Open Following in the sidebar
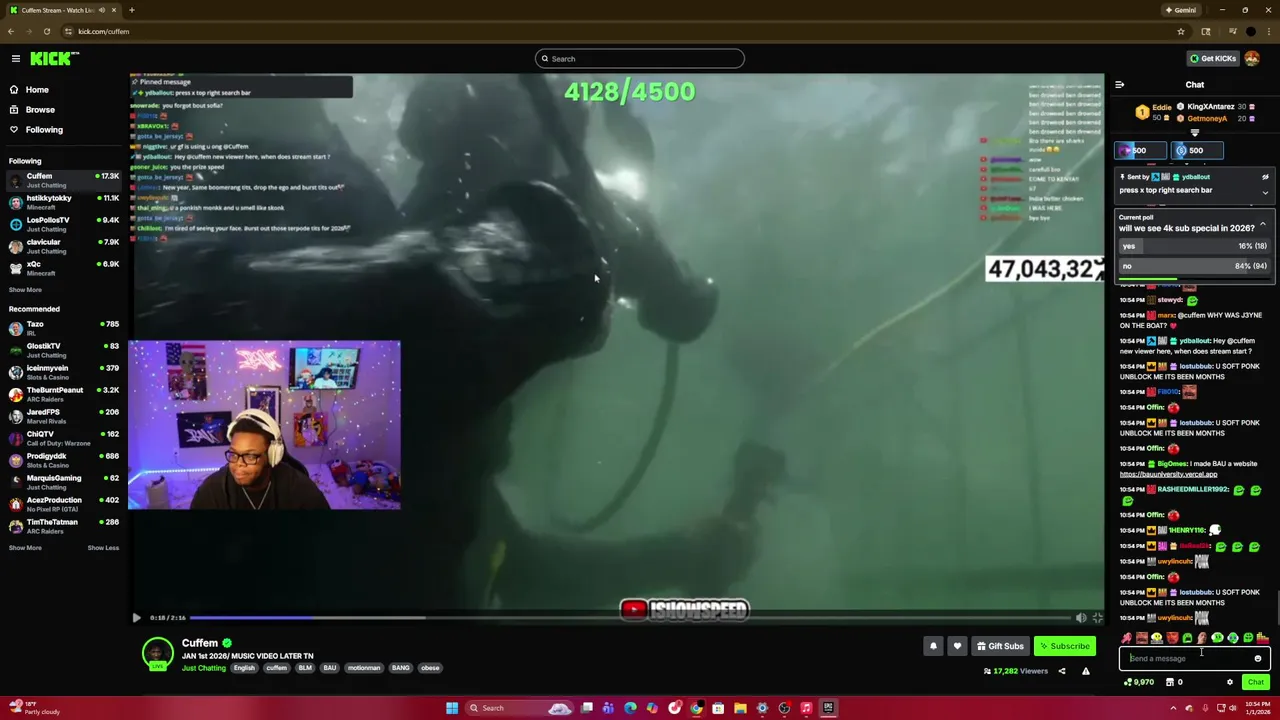The image size is (1280, 720). click(44, 130)
